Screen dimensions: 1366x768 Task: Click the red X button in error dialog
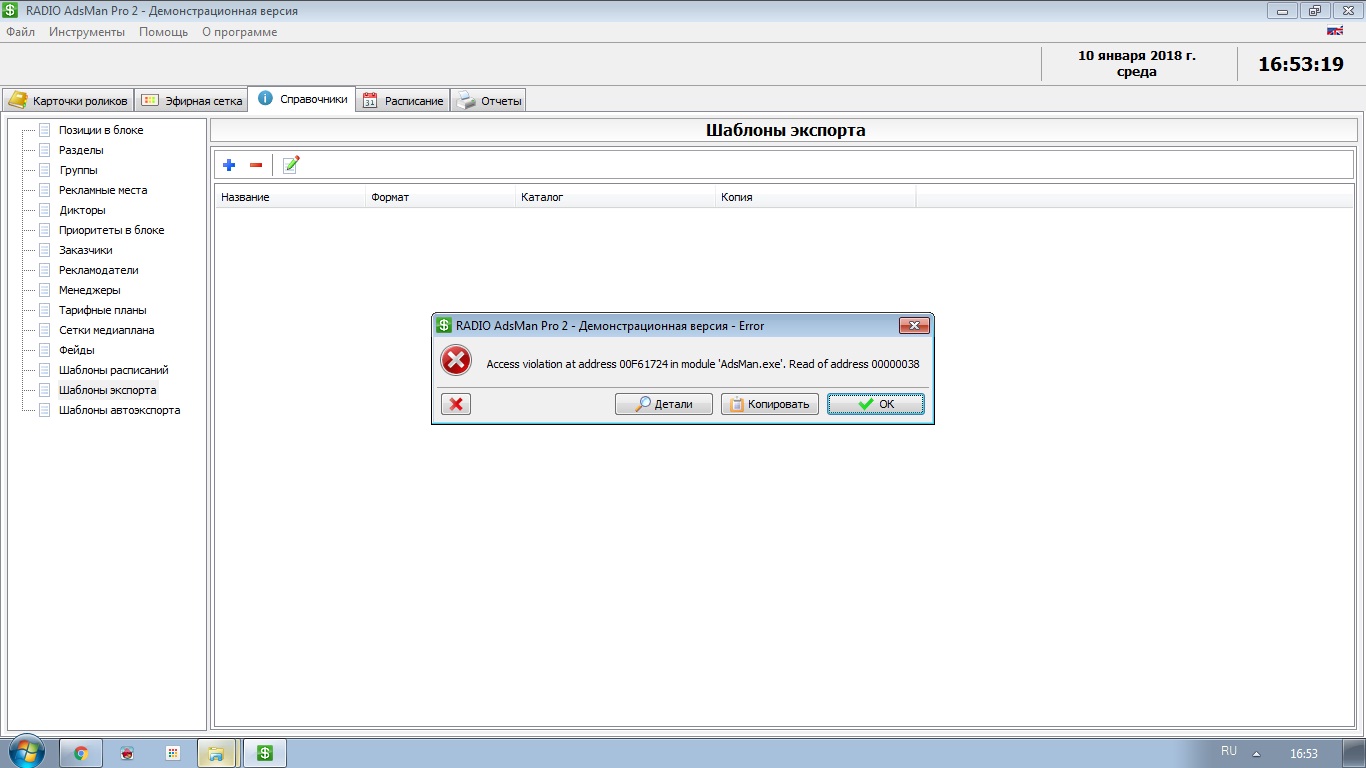click(x=456, y=404)
